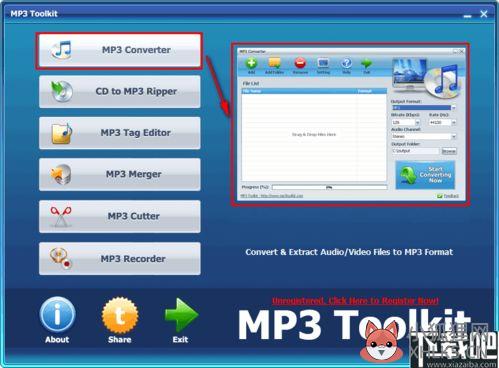Click the red Remove icon in preview
Screen dimensions: 499x368
(x=300, y=63)
